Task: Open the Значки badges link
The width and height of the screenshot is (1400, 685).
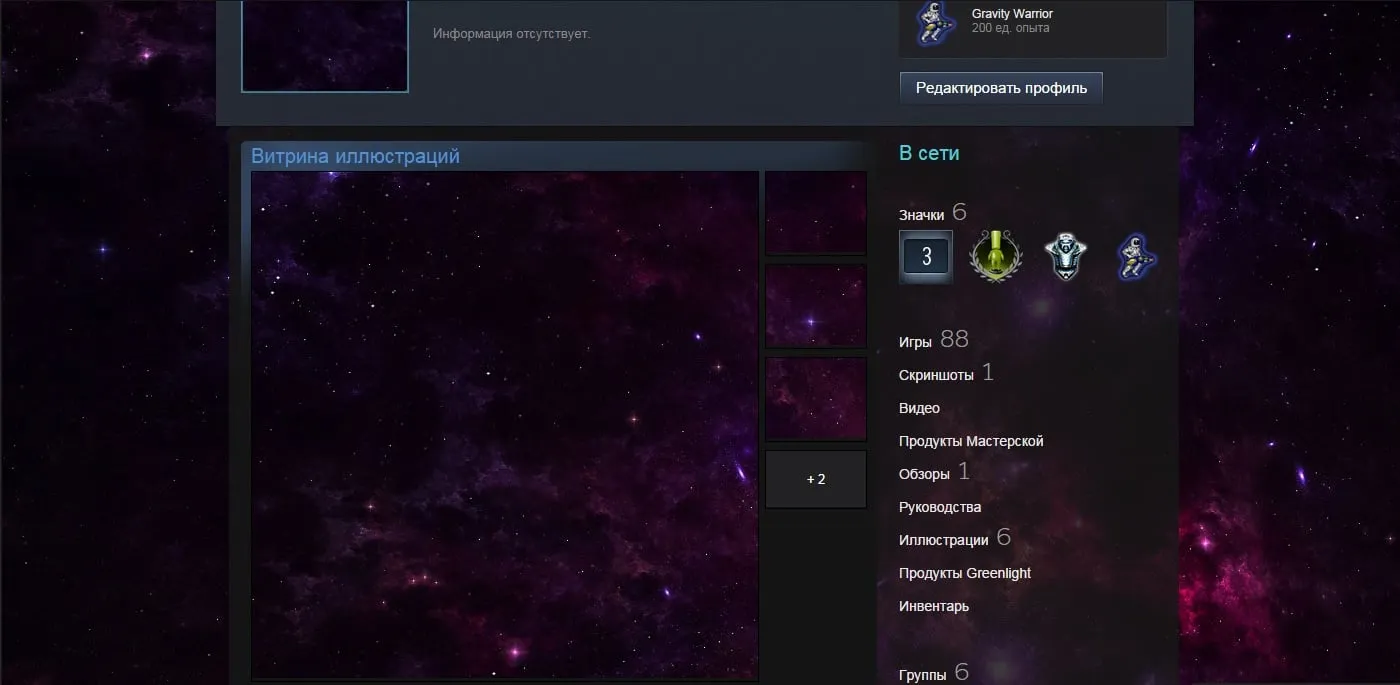Action: (x=921, y=215)
